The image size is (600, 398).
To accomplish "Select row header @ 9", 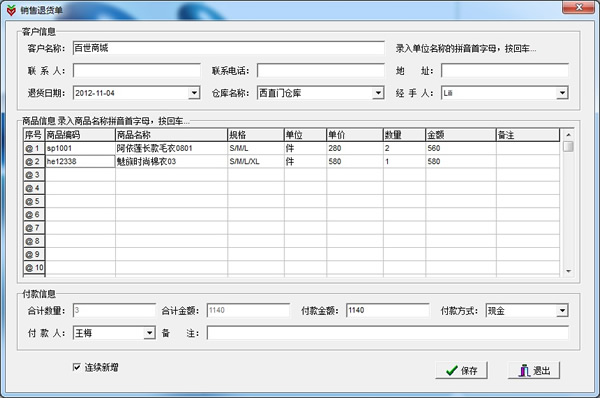I will (x=34, y=254).
